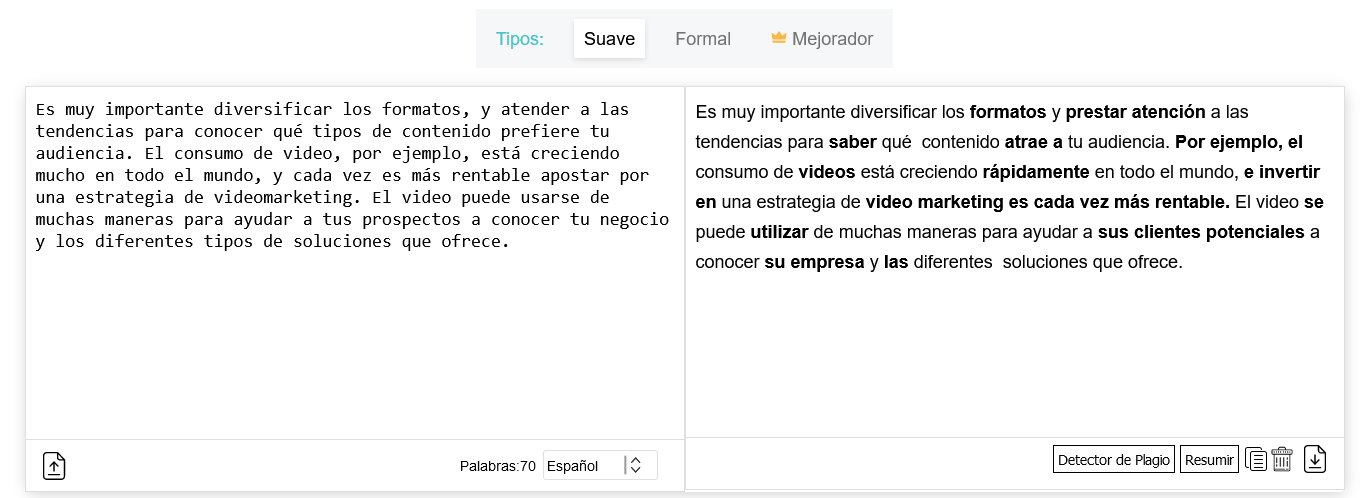Screen dimensions: 1371x498
Task: Click the bold word 'utilizar' in output
Action: pos(777,232)
